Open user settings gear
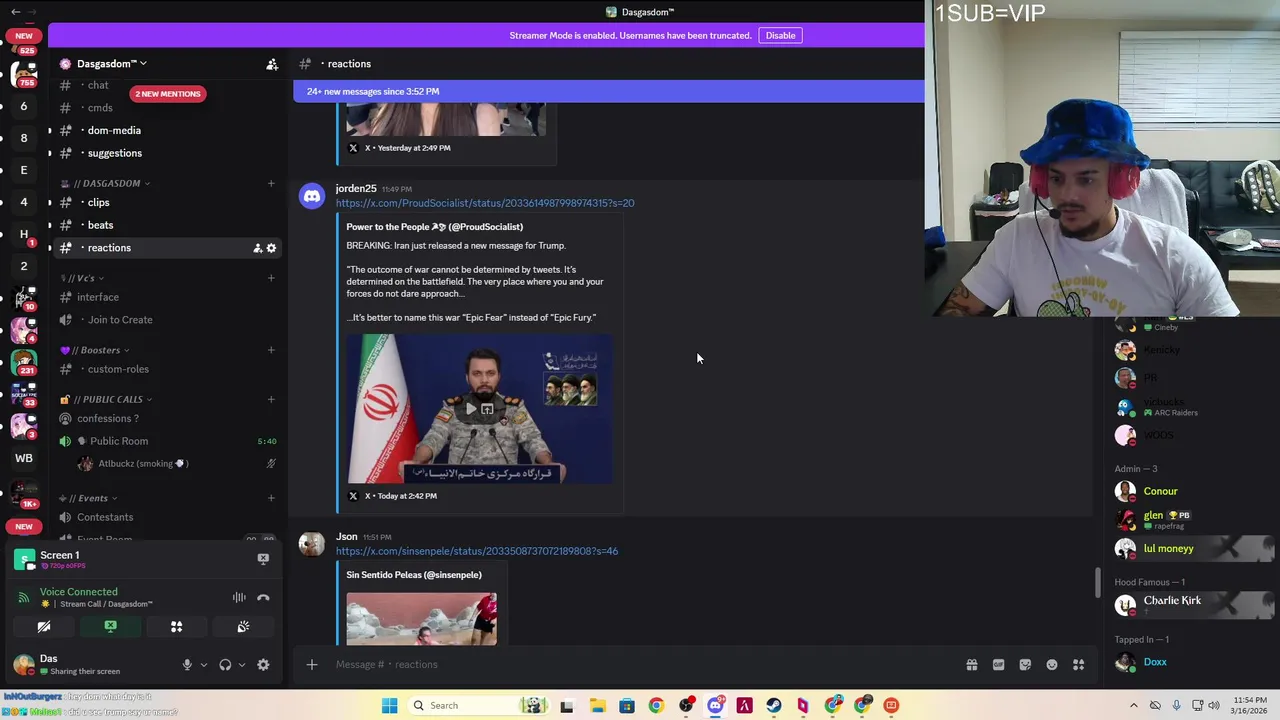This screenshot has width=1280, height=720. click(263, 665)
